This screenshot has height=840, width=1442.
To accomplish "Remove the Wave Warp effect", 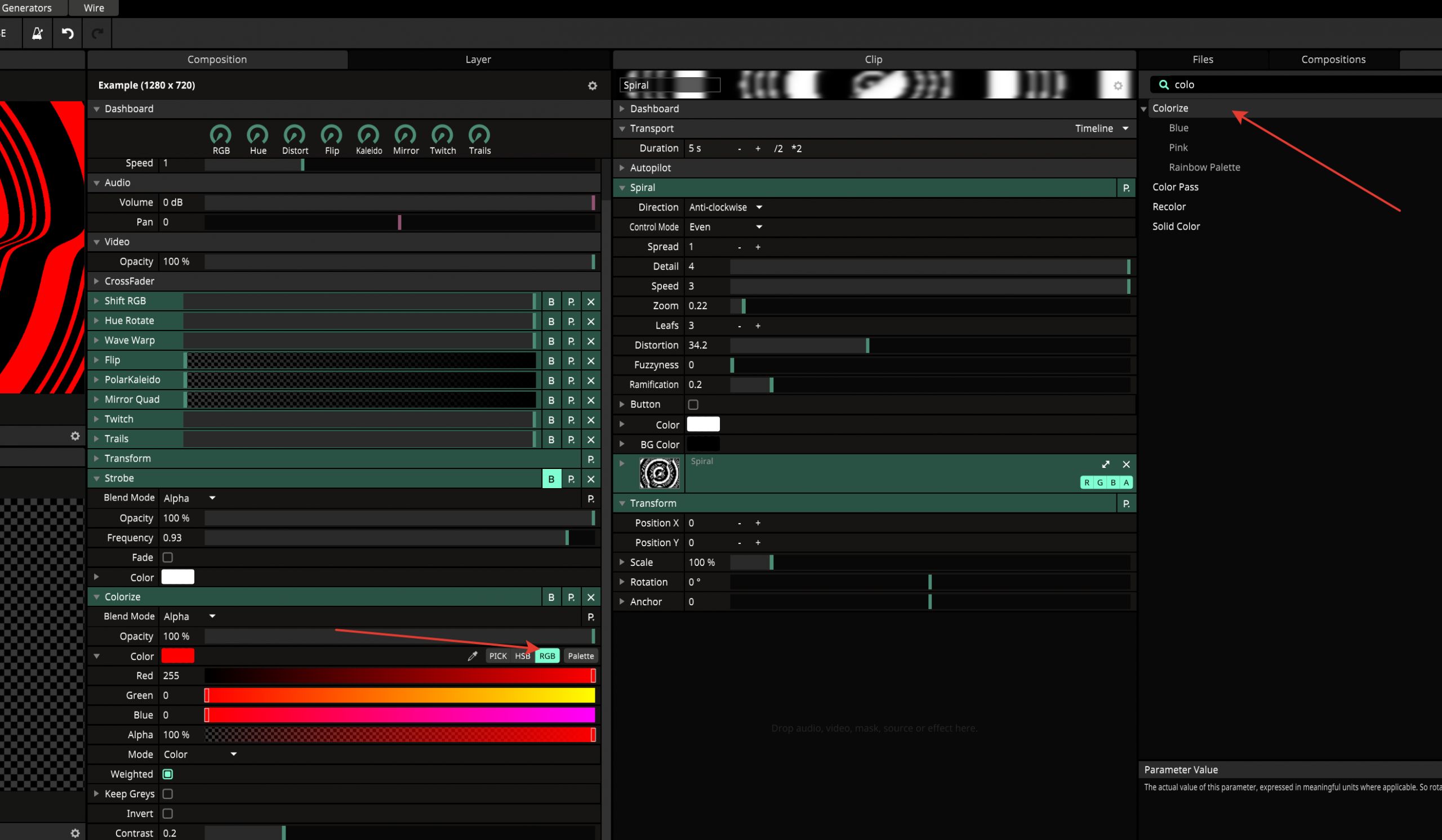I will click(x=590, y=341).
